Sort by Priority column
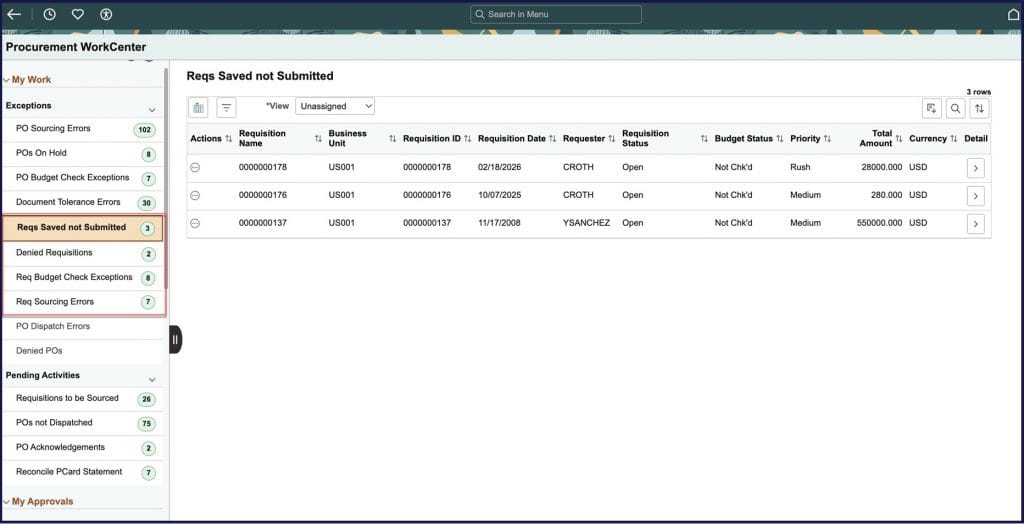 827,139
